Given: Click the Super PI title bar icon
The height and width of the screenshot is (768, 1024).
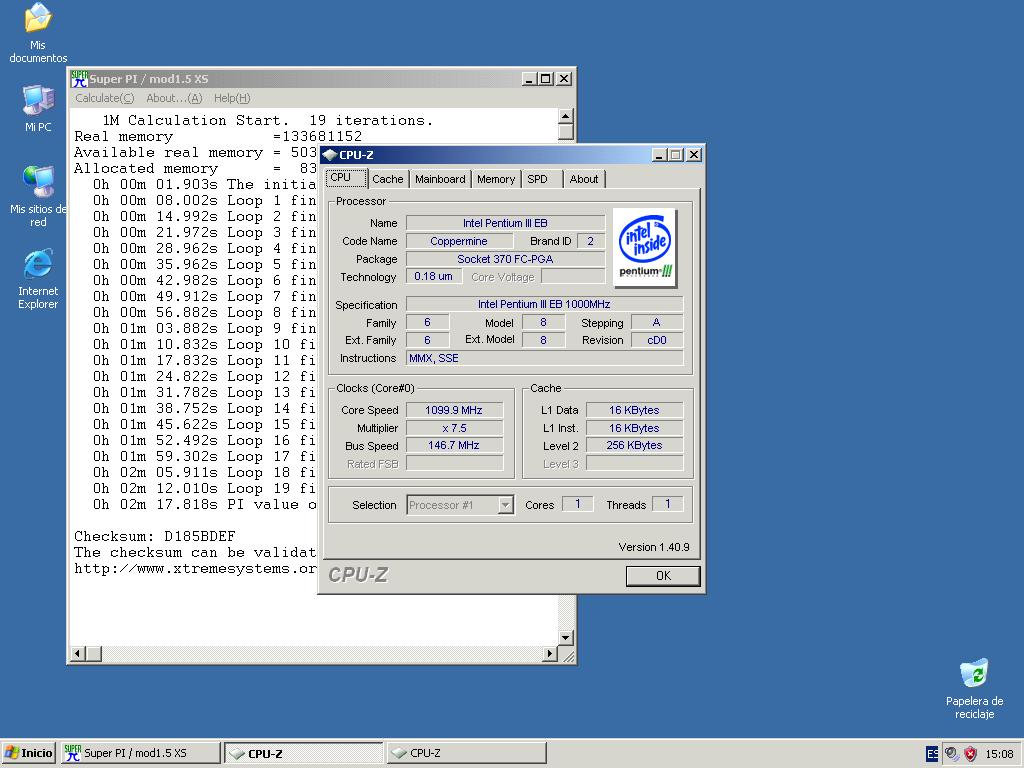Looking at the screenshot, I should coord(79,79).
